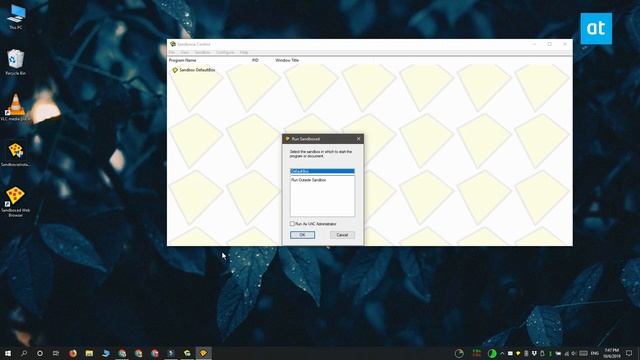640x360 pixels.
Task: Maximize the Sandboxie Control window
Action: click(x=550, y=44)
